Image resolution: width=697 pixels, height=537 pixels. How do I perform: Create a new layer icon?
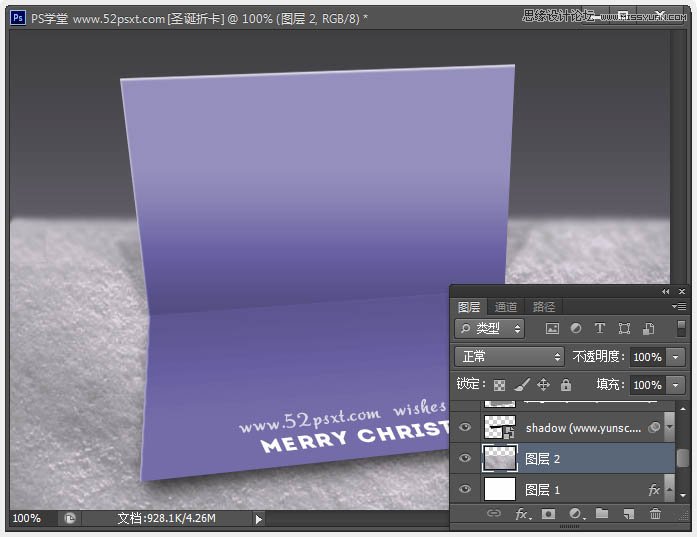(x=629, y=514)
